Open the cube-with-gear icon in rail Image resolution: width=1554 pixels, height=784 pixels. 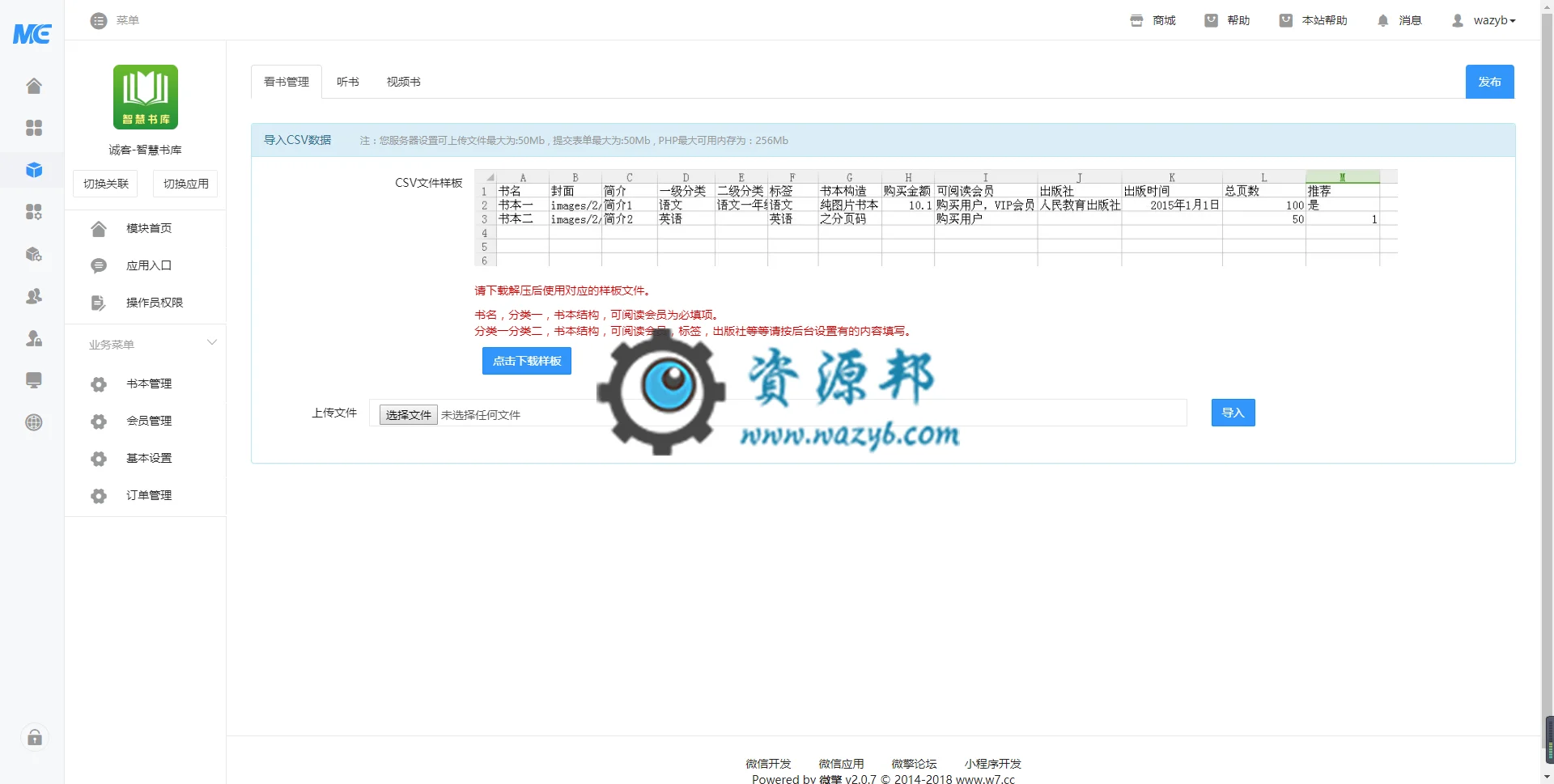click(x=34, y=254)
